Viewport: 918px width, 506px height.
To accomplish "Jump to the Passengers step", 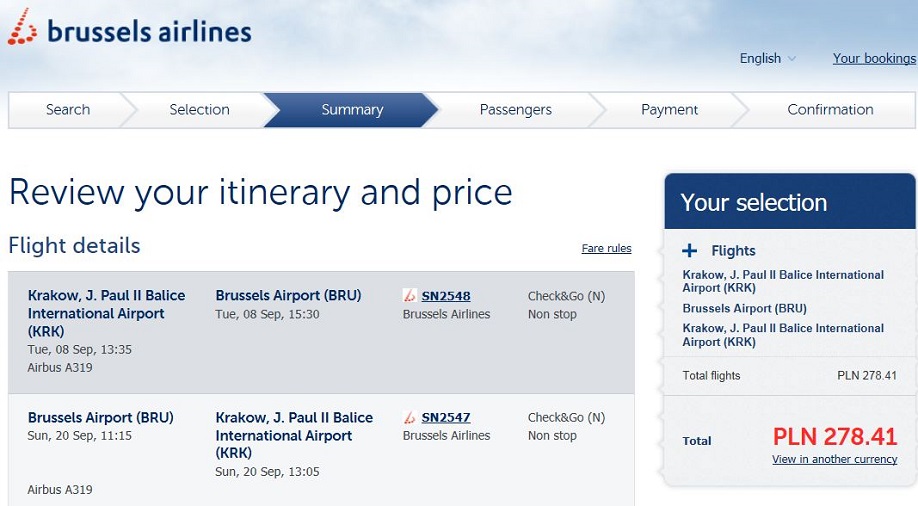I will pyautogui.click(x=515, y=110).
